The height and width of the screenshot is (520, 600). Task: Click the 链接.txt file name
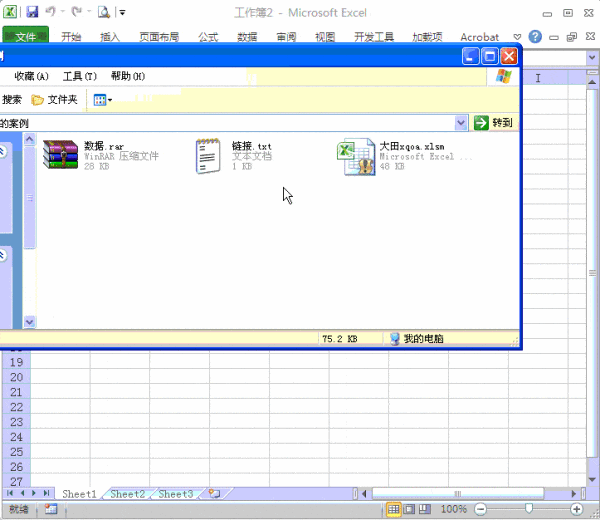(251, 146)
